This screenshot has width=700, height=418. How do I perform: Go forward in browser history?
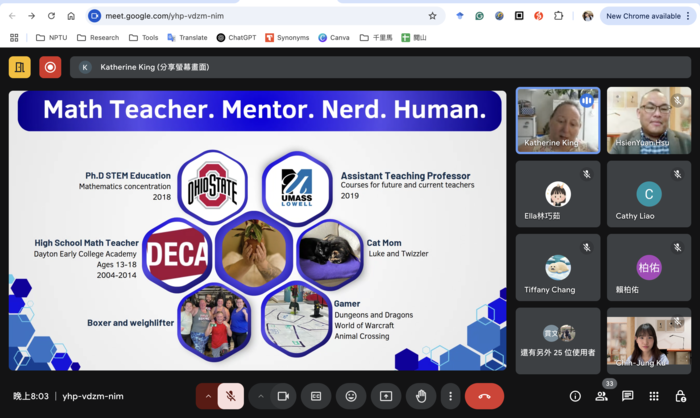tap(31, 16)
